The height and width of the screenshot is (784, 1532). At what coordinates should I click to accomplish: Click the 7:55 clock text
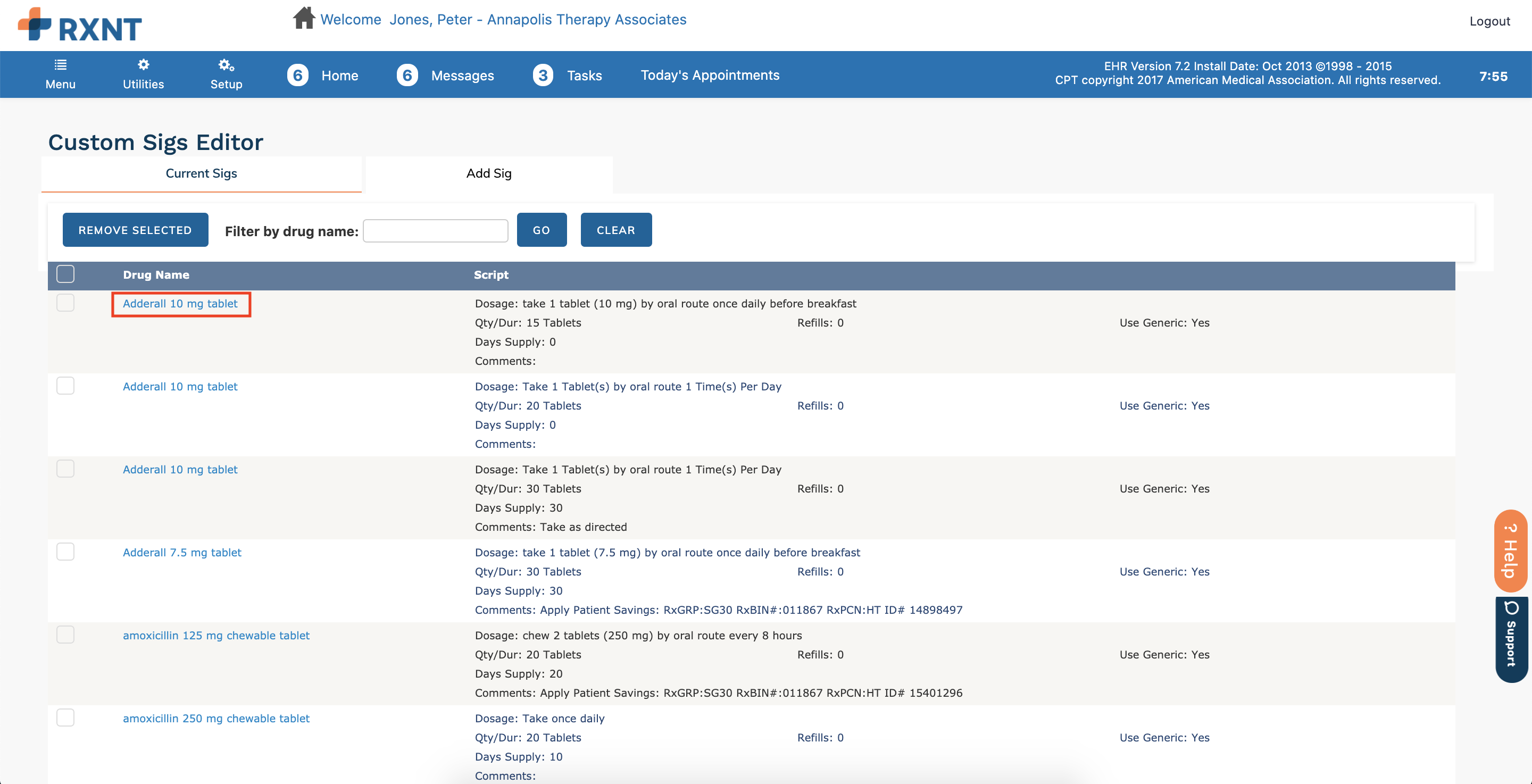(1493, 76)
